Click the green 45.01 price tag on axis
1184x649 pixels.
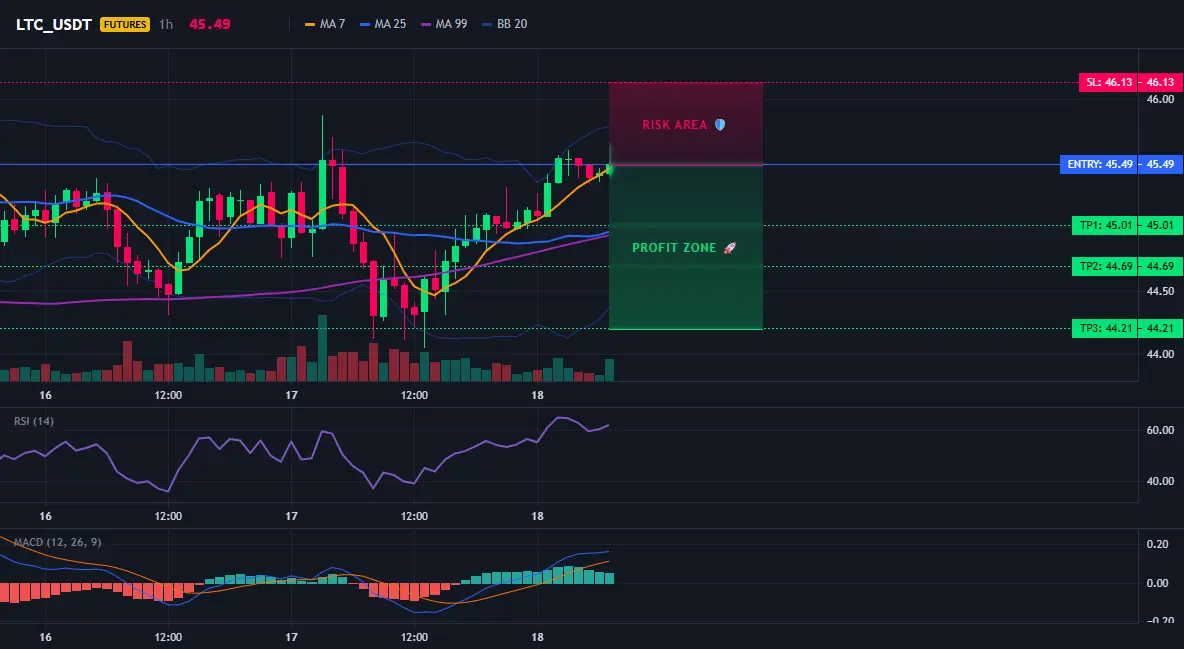[x=1161, y=225]
